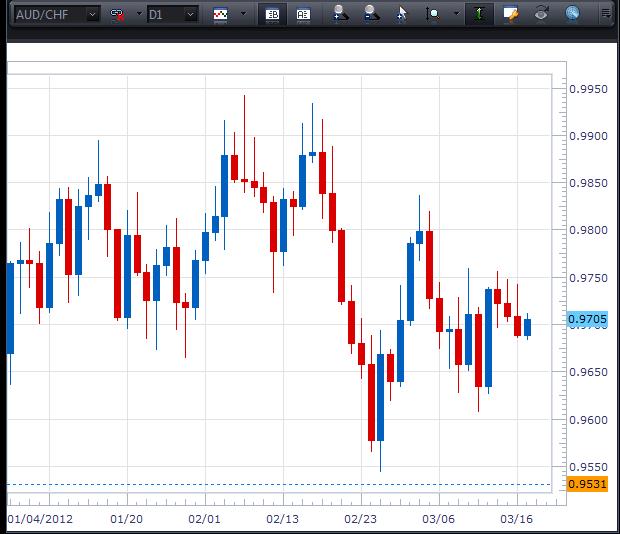
Task: Click the 0.9750 price axis label
Action: click(x=588, y=278)
